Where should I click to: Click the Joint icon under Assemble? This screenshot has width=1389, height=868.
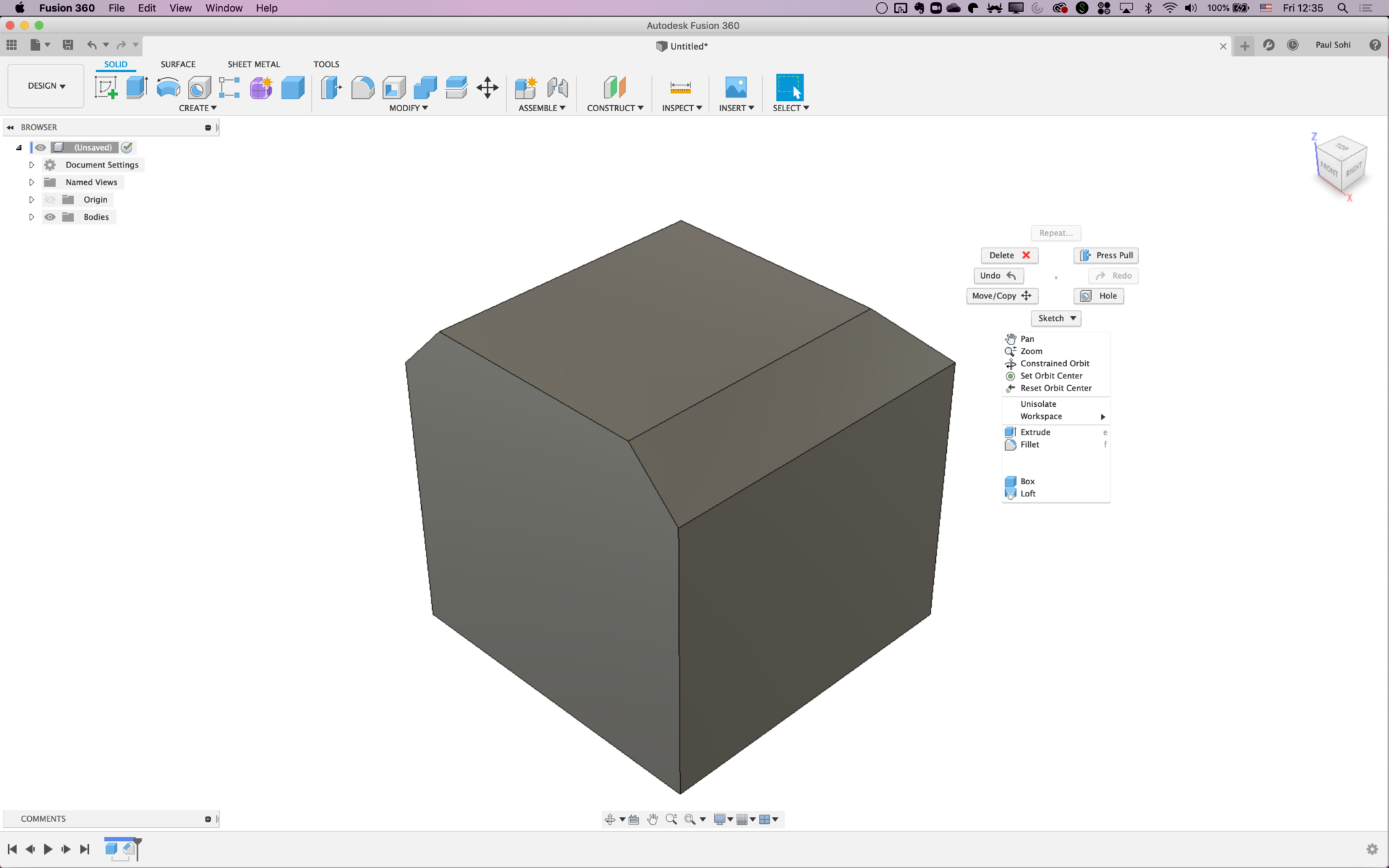(x=557, y=87)
